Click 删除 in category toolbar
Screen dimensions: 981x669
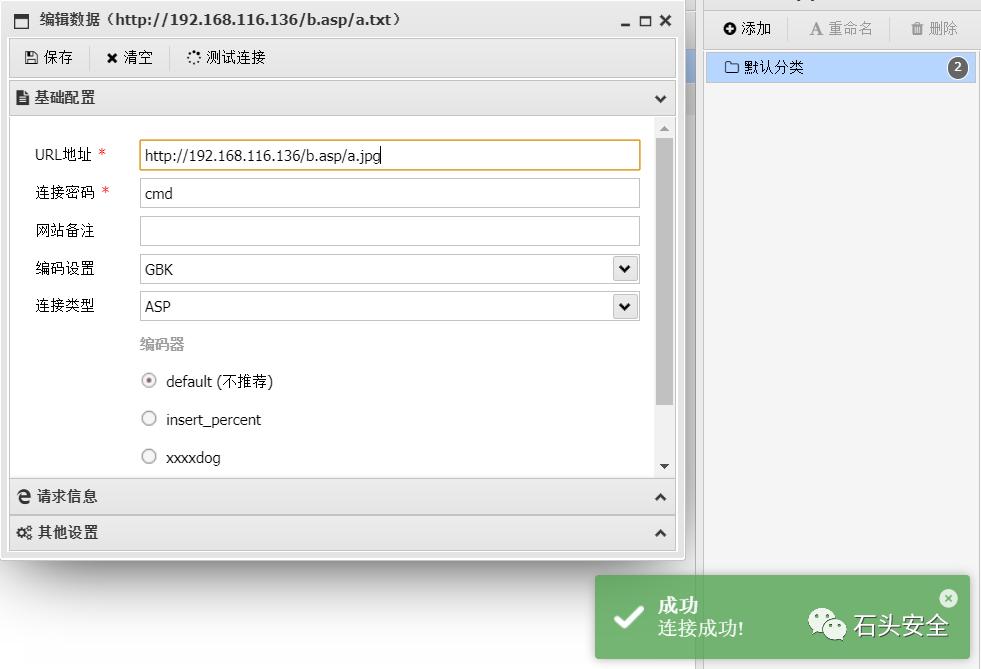coord(934,29)
